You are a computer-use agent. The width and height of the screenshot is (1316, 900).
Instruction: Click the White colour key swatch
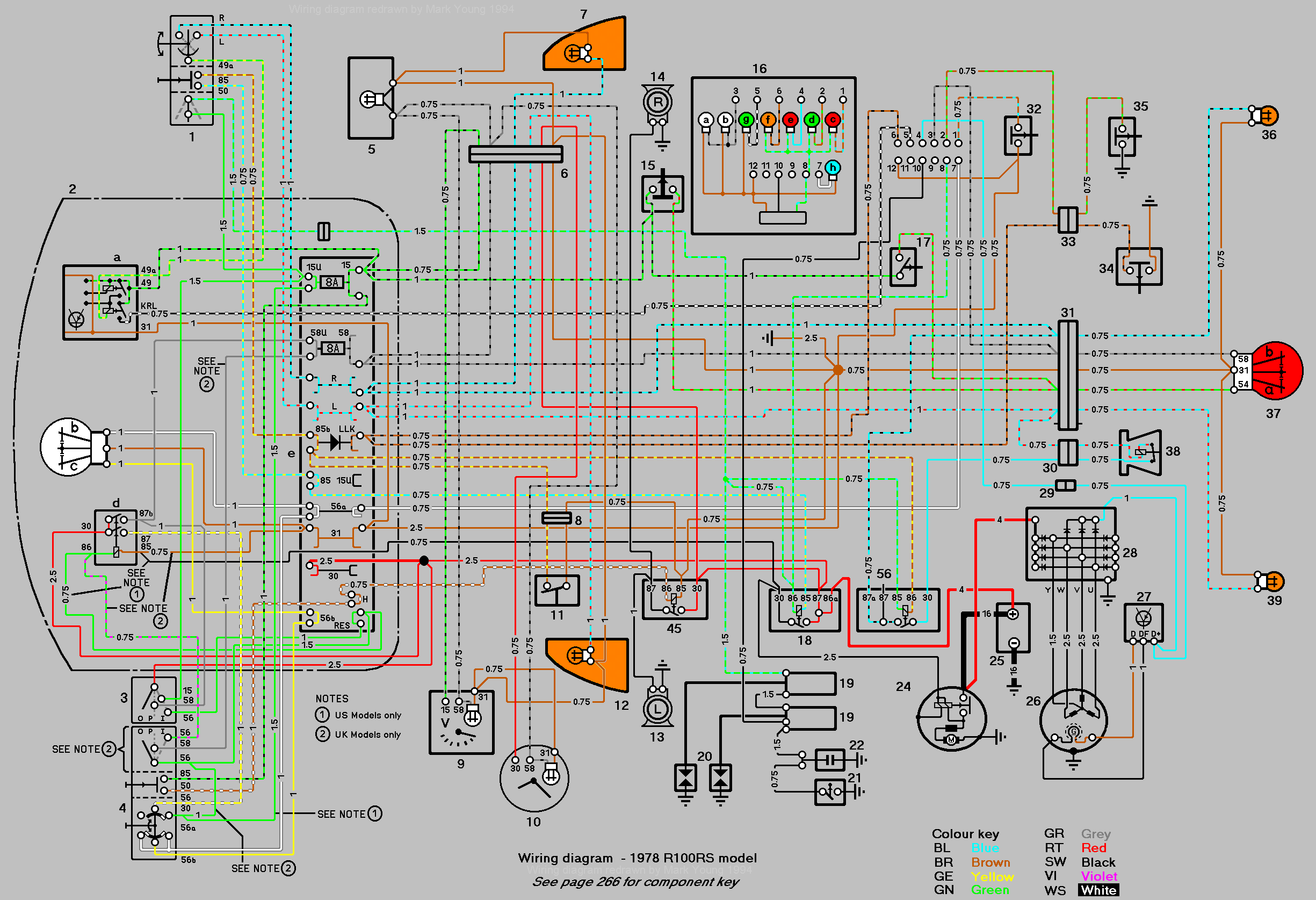point(1098,890)
